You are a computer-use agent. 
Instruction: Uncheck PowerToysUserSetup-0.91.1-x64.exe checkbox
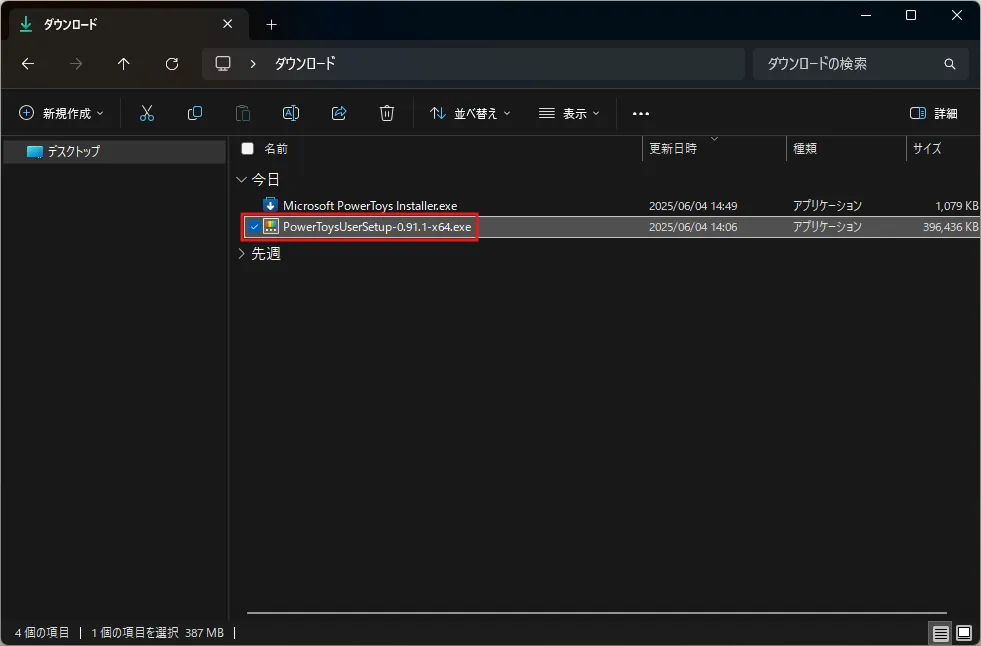254,226
